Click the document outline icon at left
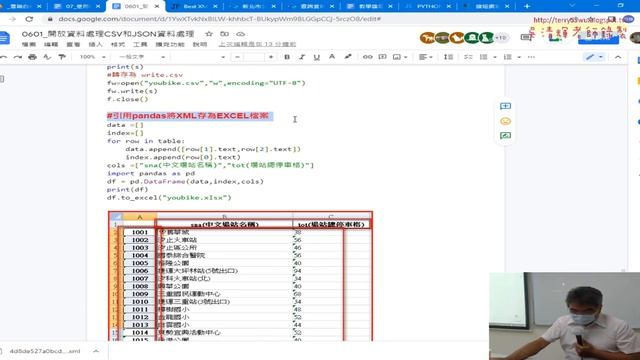Viewport: 640px width, 360px height. [2, 79]
